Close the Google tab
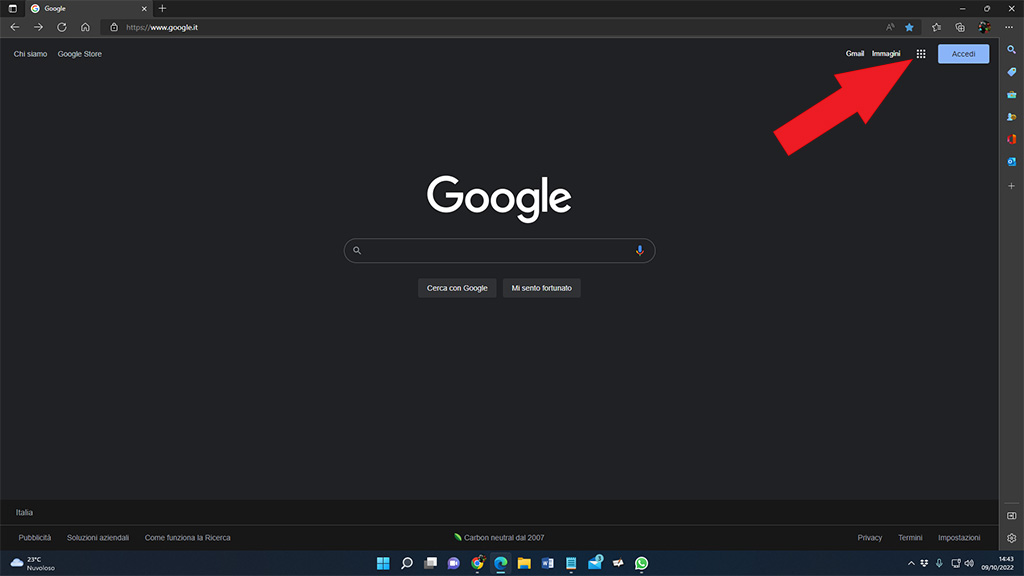Image resolution: width=1024 pixels, height=576 pixels. pyautogui.click(x=144, y=8)
